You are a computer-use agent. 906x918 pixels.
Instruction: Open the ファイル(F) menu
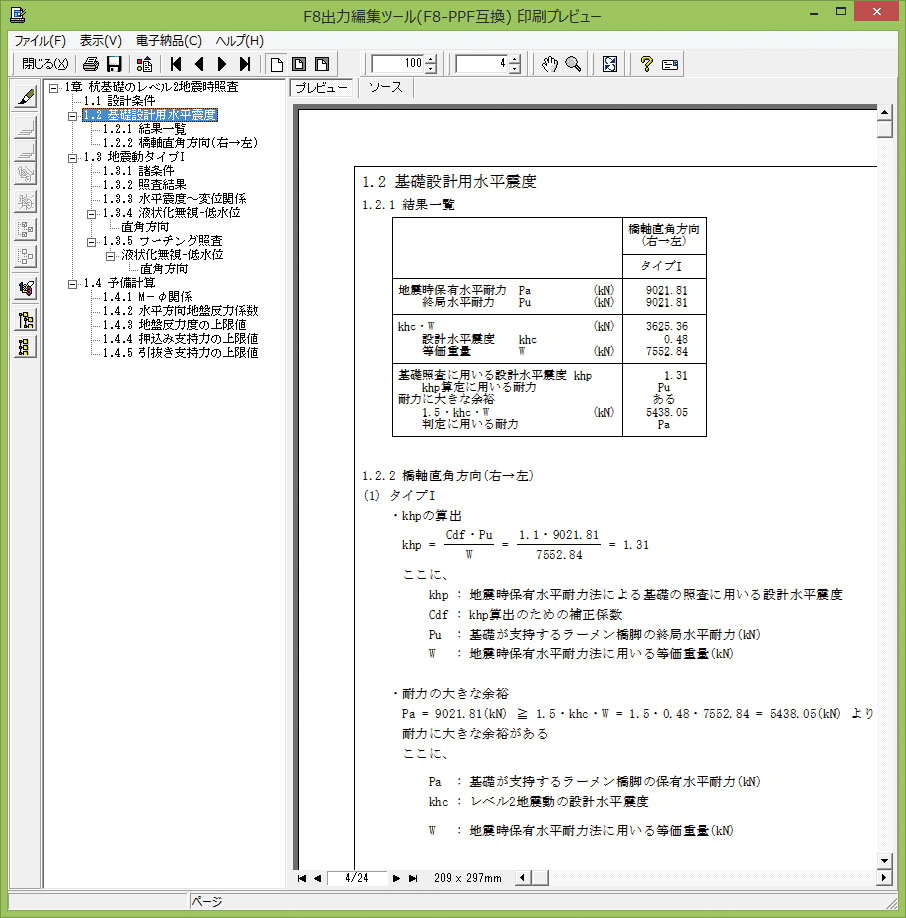tap(40, 41)
